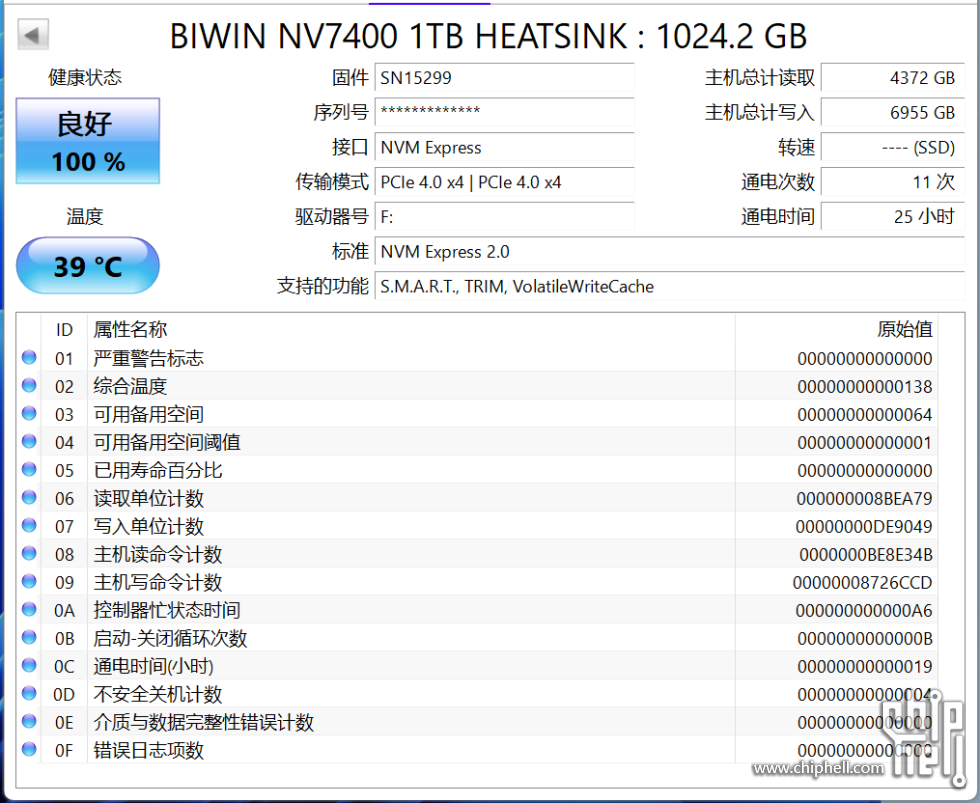Select the 综合温度 attribute name

(x=130, y=386)
